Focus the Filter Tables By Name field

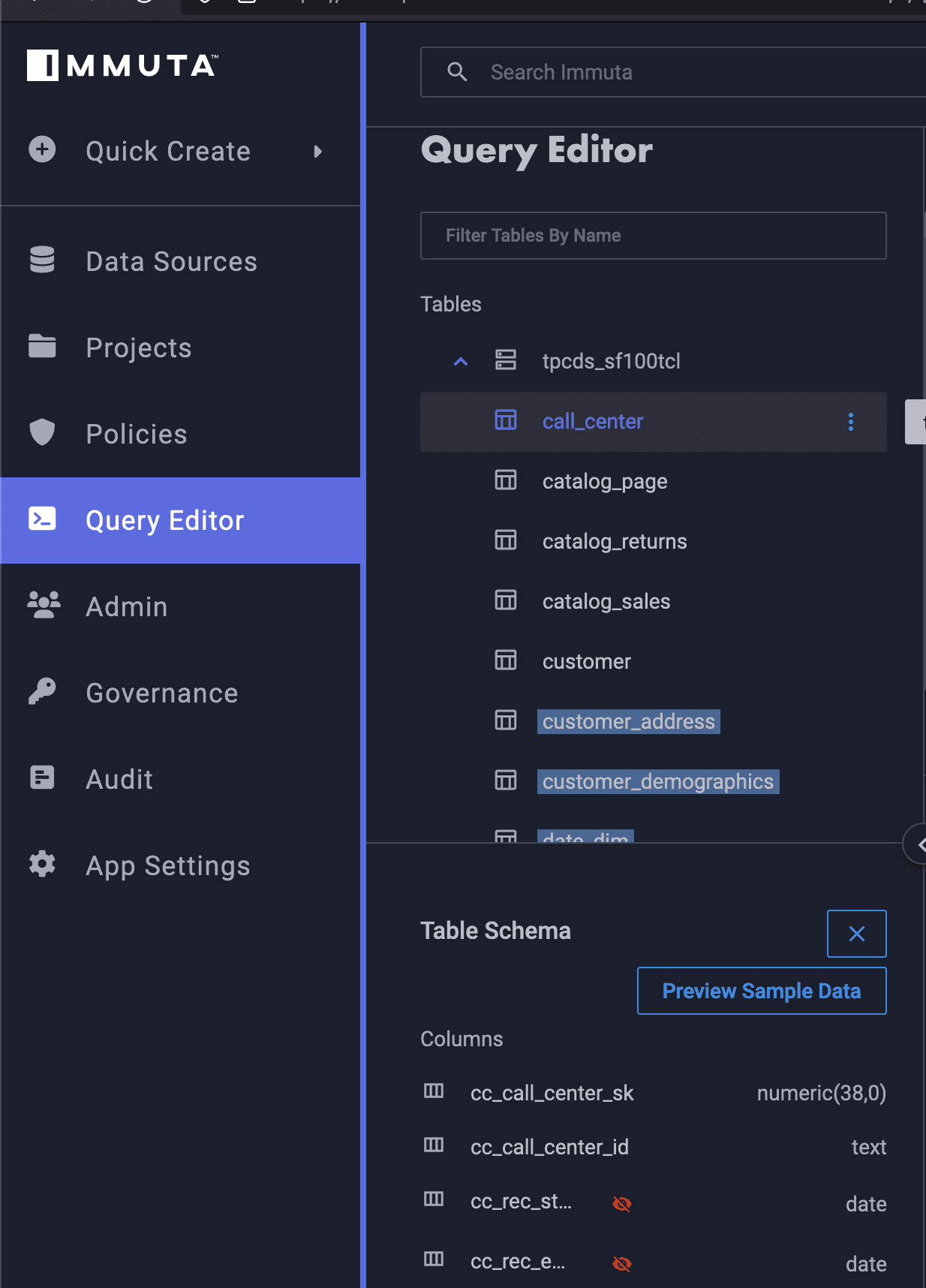pyautogui.click(x=654, y=236)
